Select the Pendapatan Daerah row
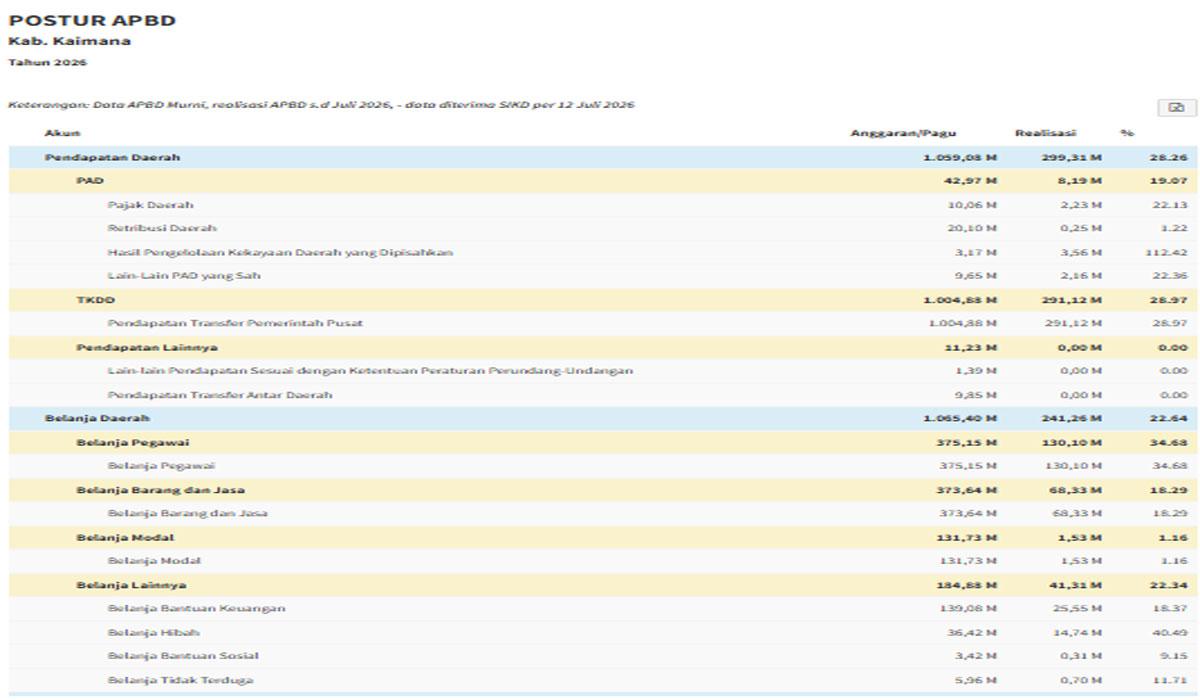 [604, 158]
